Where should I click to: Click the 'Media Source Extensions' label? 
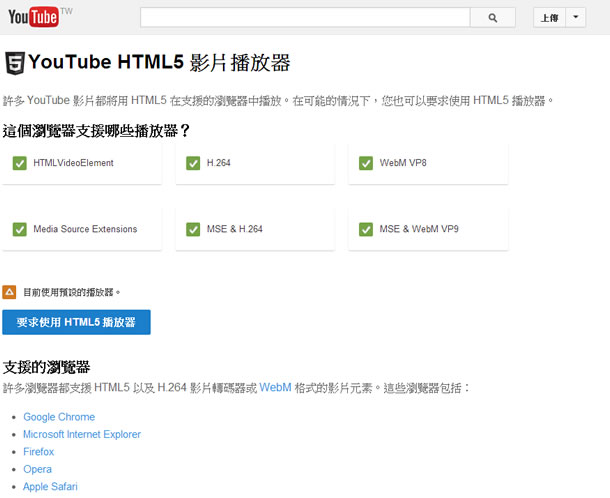coord(85,229)
